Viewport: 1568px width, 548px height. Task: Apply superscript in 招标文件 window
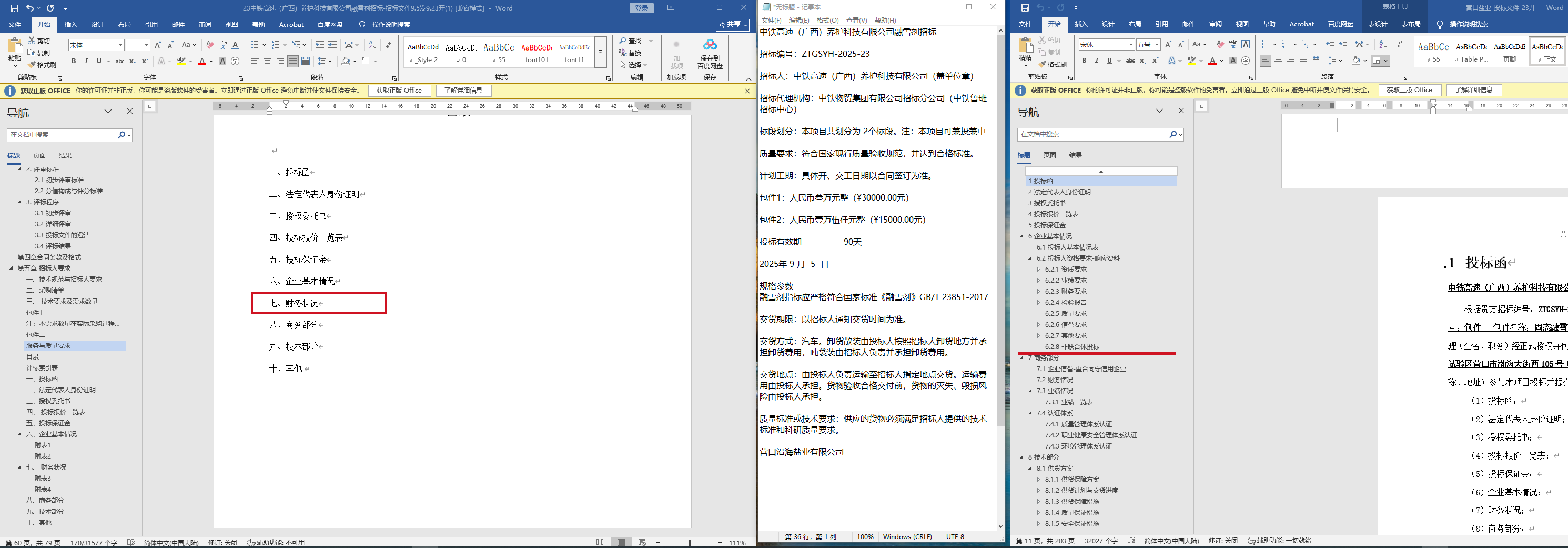pyautogui.click(x=145, y=61)
